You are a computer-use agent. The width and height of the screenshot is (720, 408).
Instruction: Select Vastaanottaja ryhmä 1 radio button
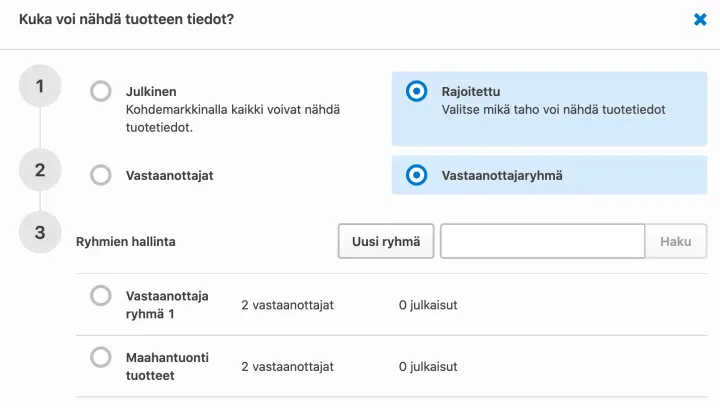click(101, 296)
